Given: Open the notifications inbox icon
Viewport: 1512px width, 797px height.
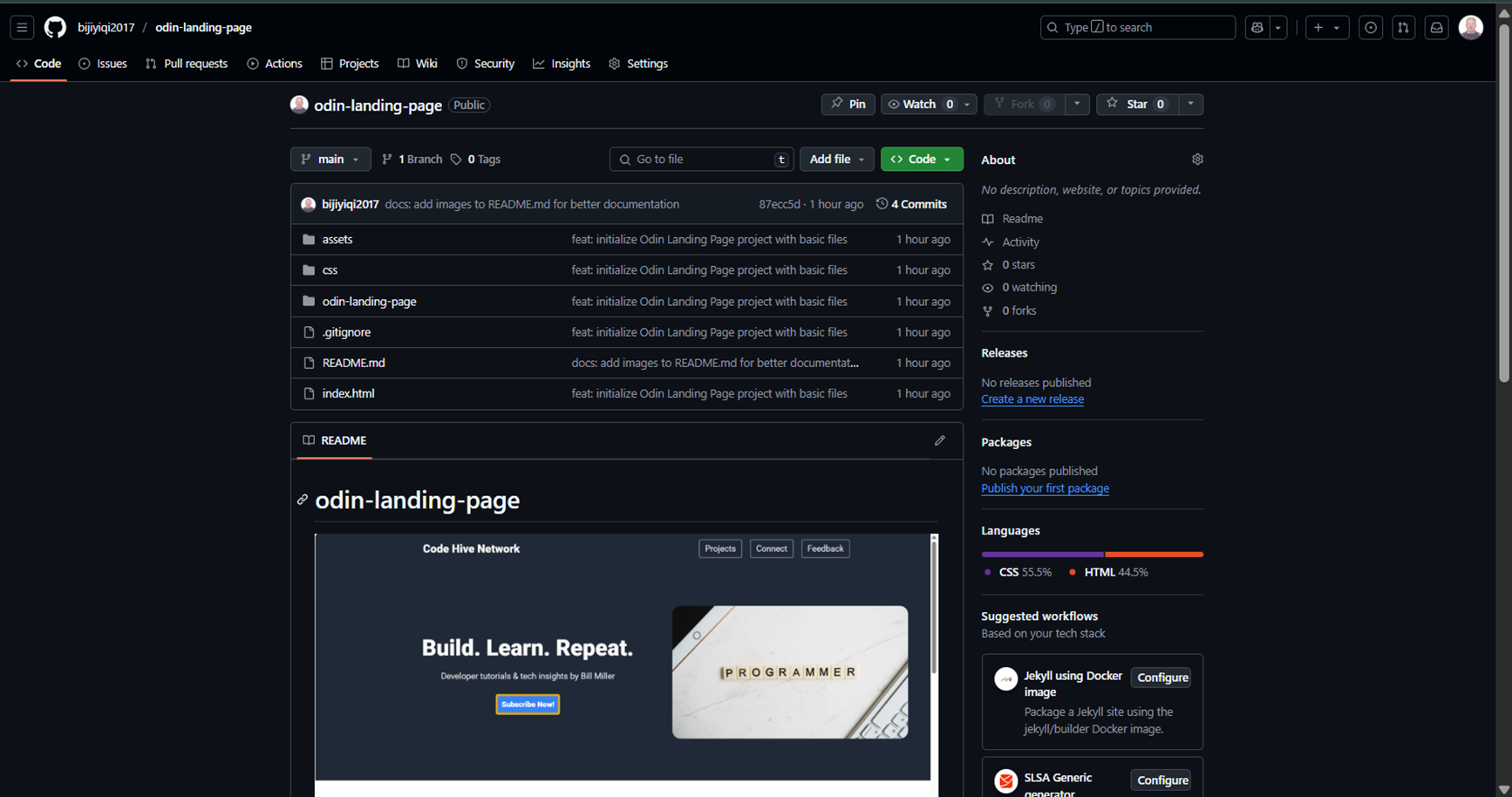Looking at the screenshot, I should (1436, 28).
